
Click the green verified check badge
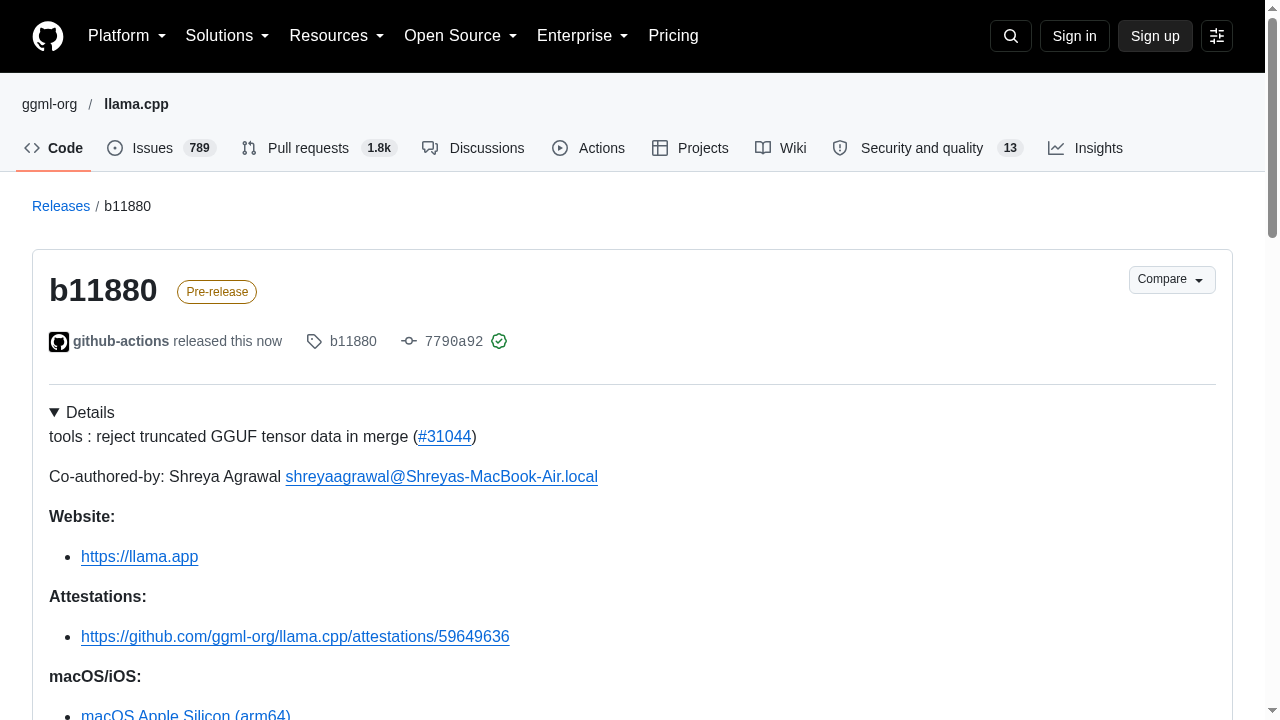(499, 341)
